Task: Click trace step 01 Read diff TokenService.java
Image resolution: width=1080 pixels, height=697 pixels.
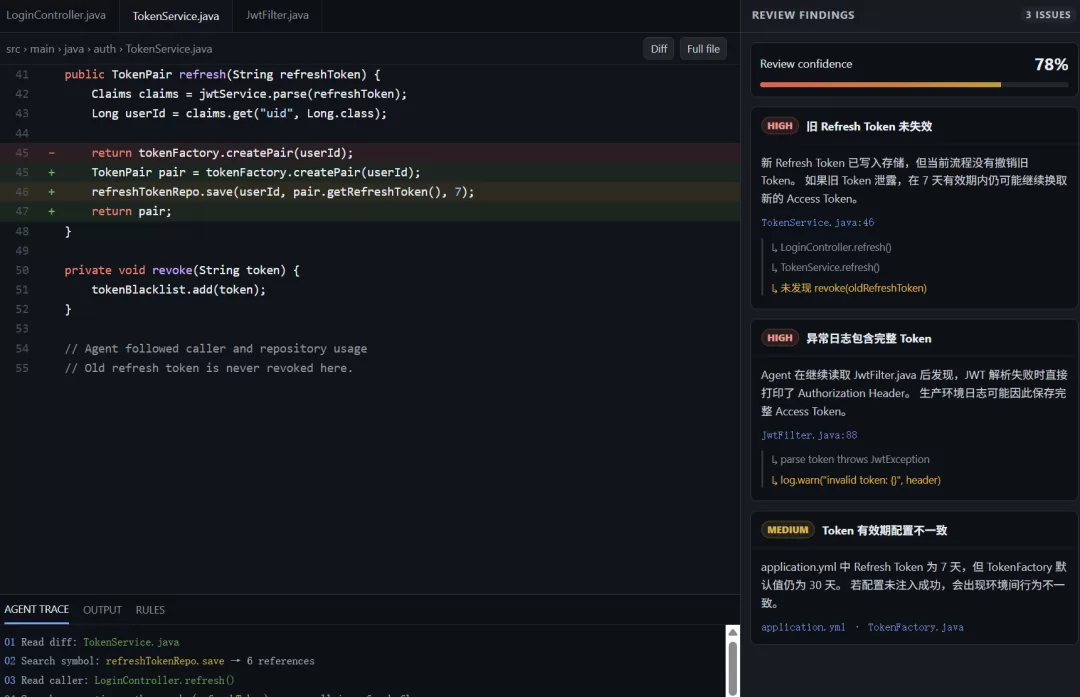Action: pos(92,642)
